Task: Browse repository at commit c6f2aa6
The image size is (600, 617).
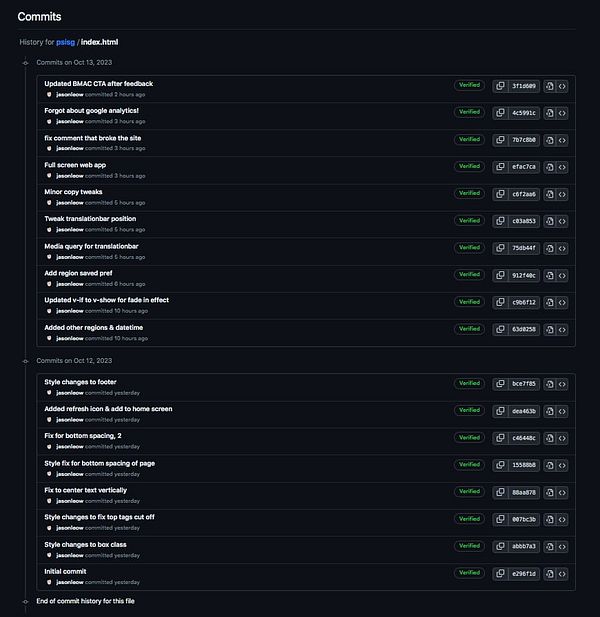Action: [563, 194]
